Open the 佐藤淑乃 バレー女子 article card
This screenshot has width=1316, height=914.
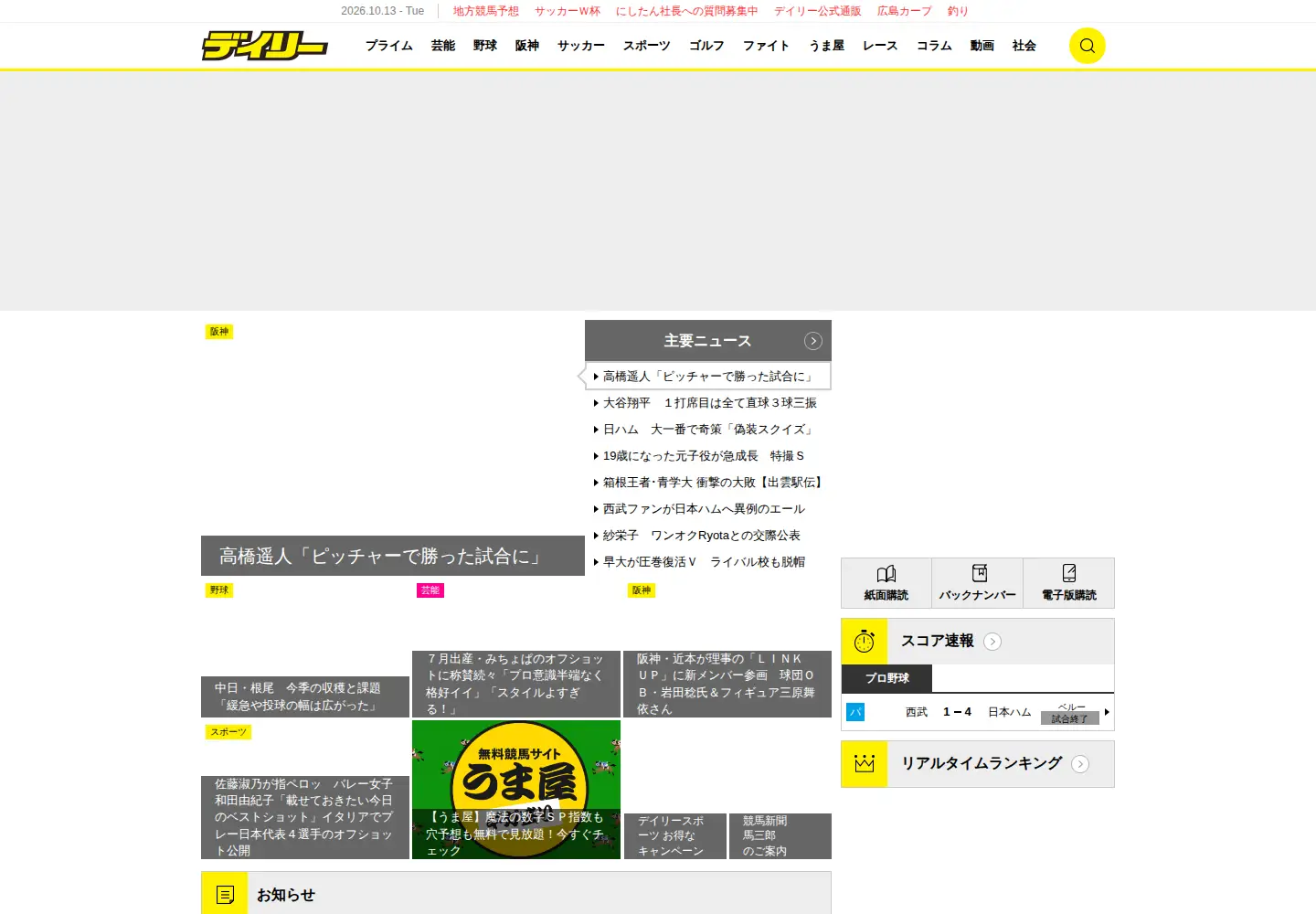305,790
